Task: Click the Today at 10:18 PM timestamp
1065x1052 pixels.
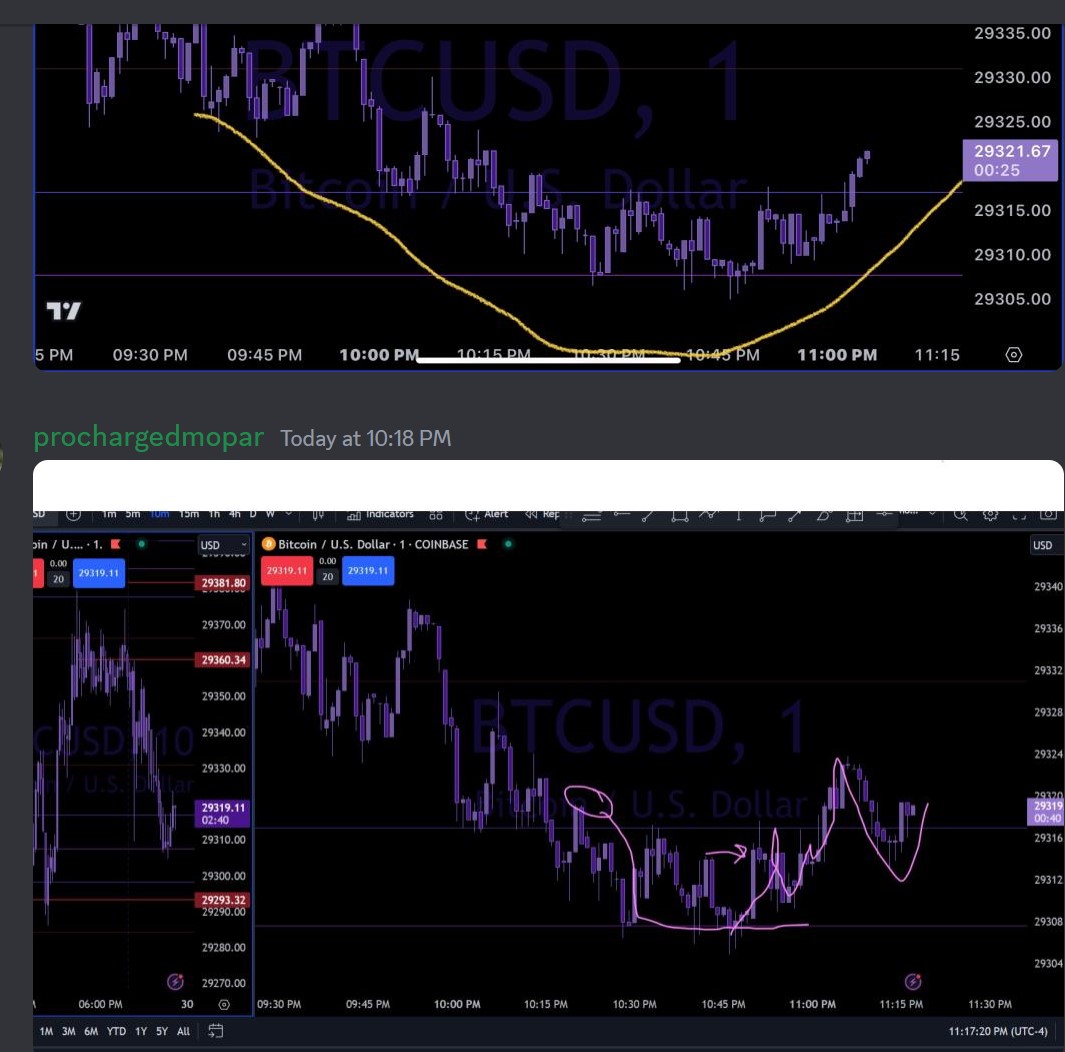Action: 365,439
